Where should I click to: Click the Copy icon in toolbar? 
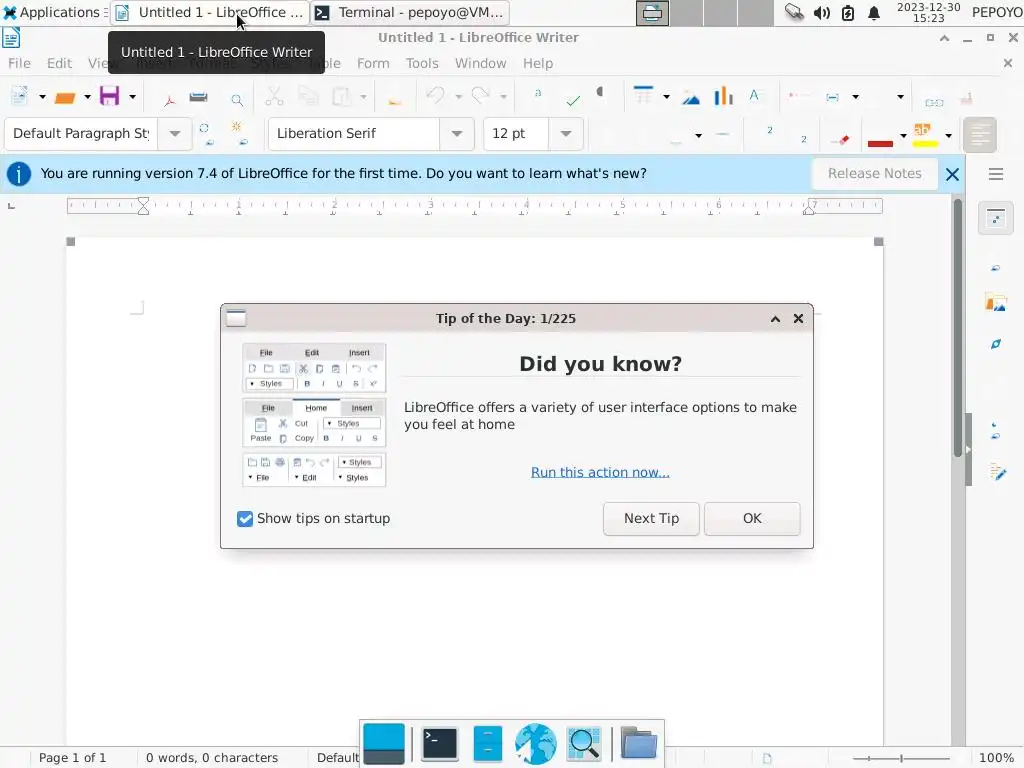pyautogui.click(x=308, y=97)
